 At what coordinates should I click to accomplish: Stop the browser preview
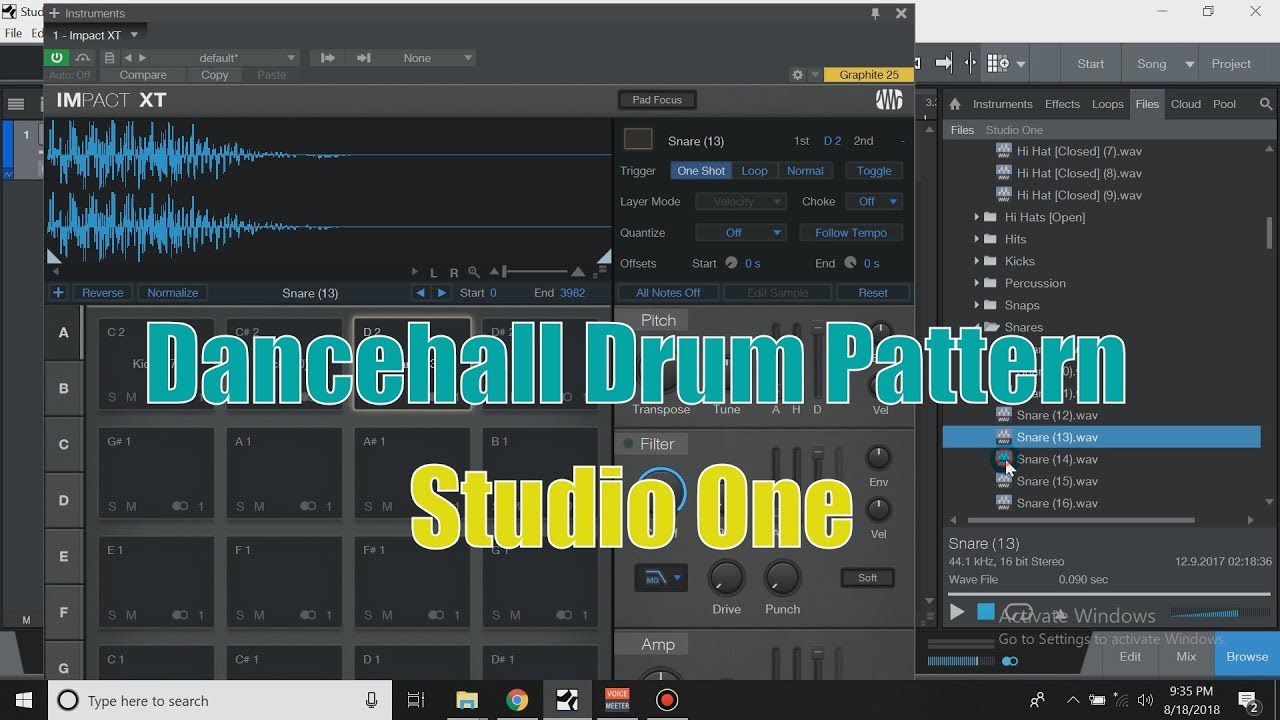986,612
